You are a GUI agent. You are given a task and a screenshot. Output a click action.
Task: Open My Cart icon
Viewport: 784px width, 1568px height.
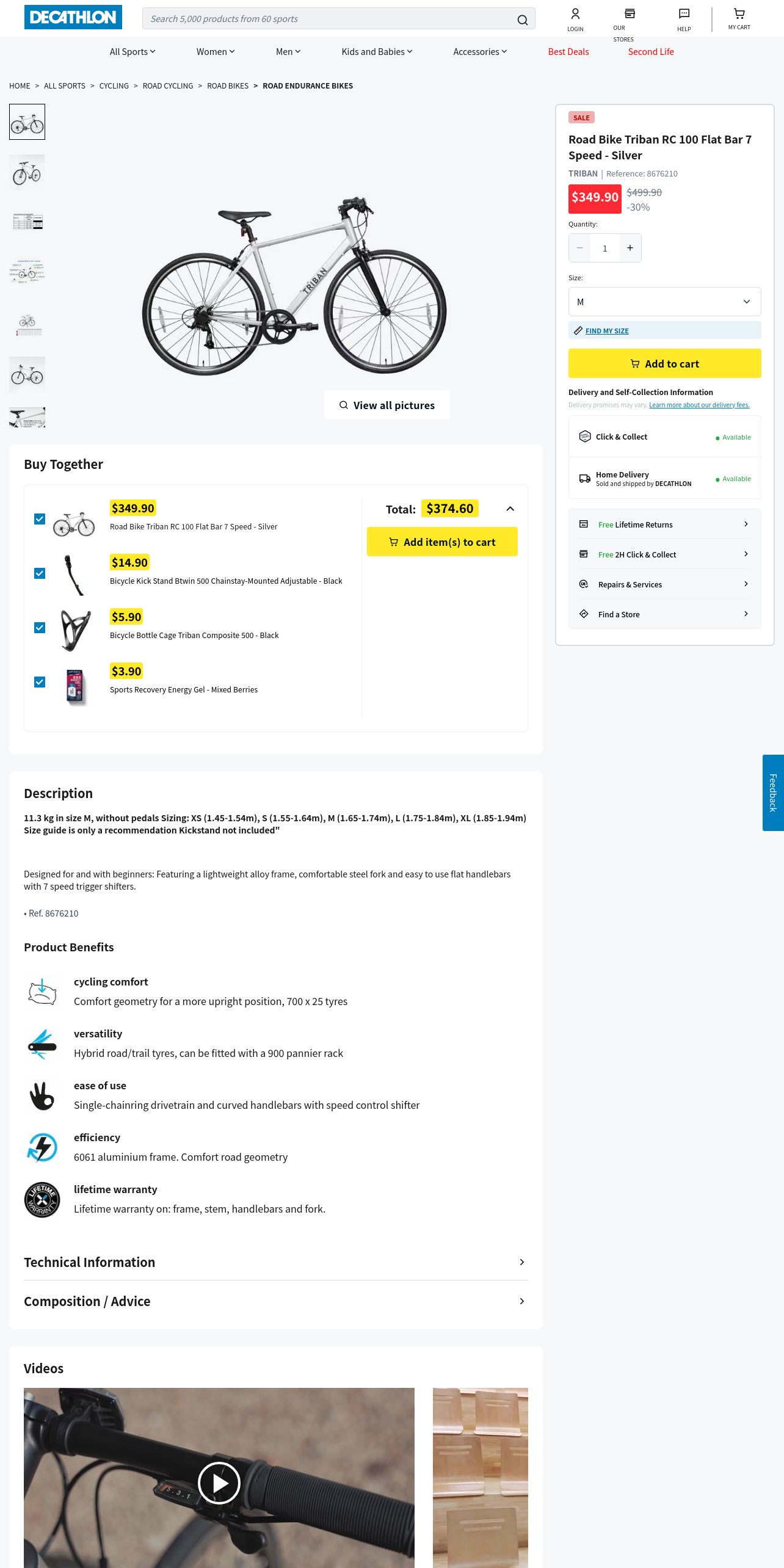(x=739, y=13)
